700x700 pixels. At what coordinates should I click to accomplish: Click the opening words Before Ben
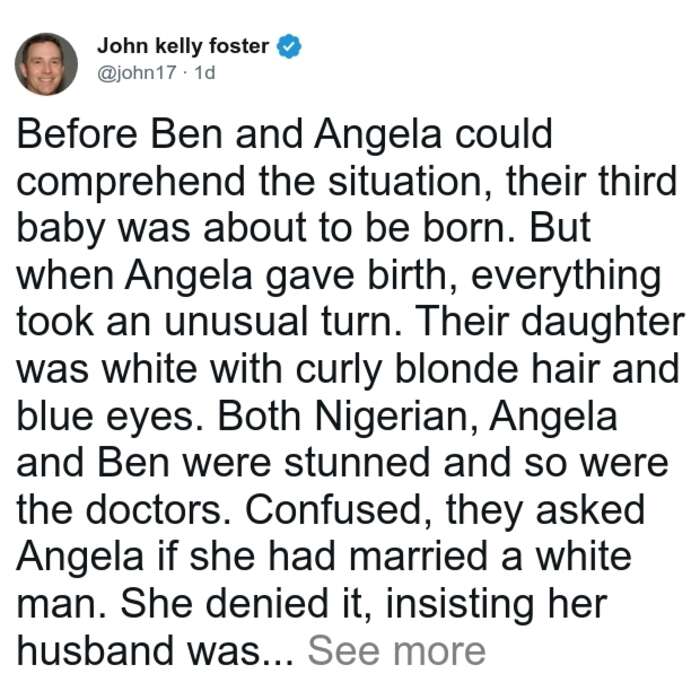click(x=120, y=134)
